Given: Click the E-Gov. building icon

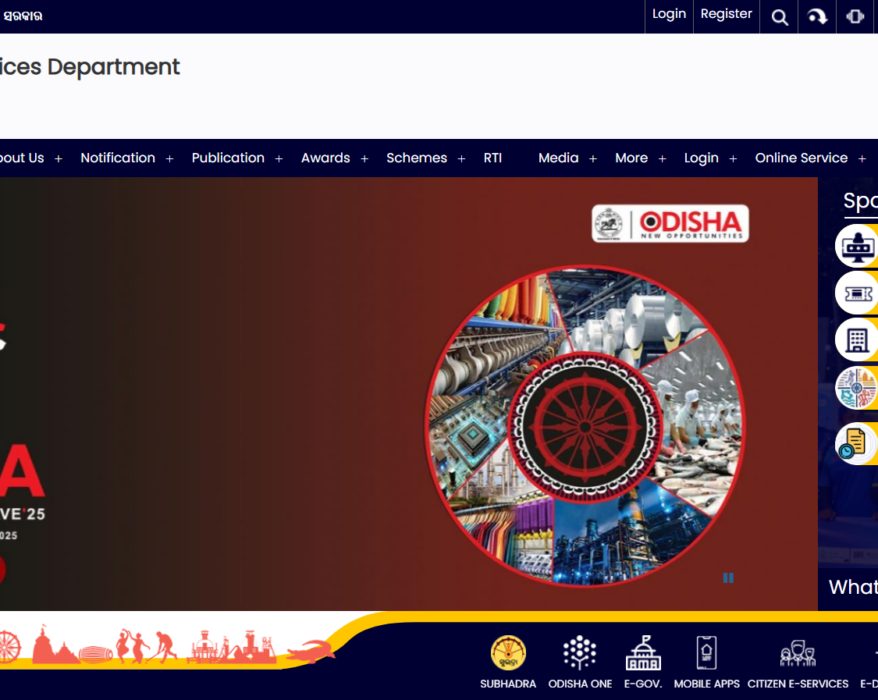Looking at the screenshot, I should tap(643, 654).
